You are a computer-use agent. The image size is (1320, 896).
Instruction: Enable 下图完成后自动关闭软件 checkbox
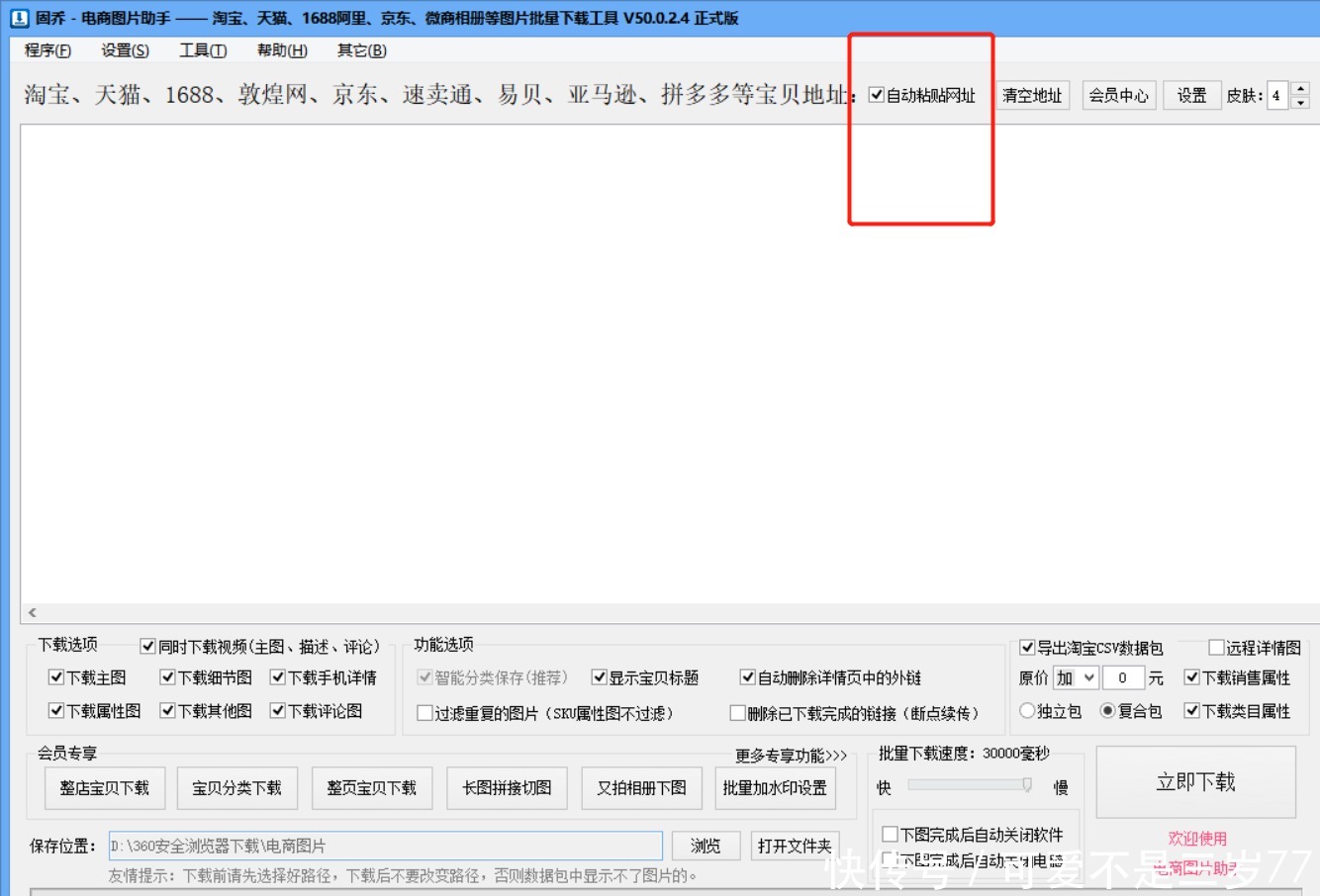point(890,835)
